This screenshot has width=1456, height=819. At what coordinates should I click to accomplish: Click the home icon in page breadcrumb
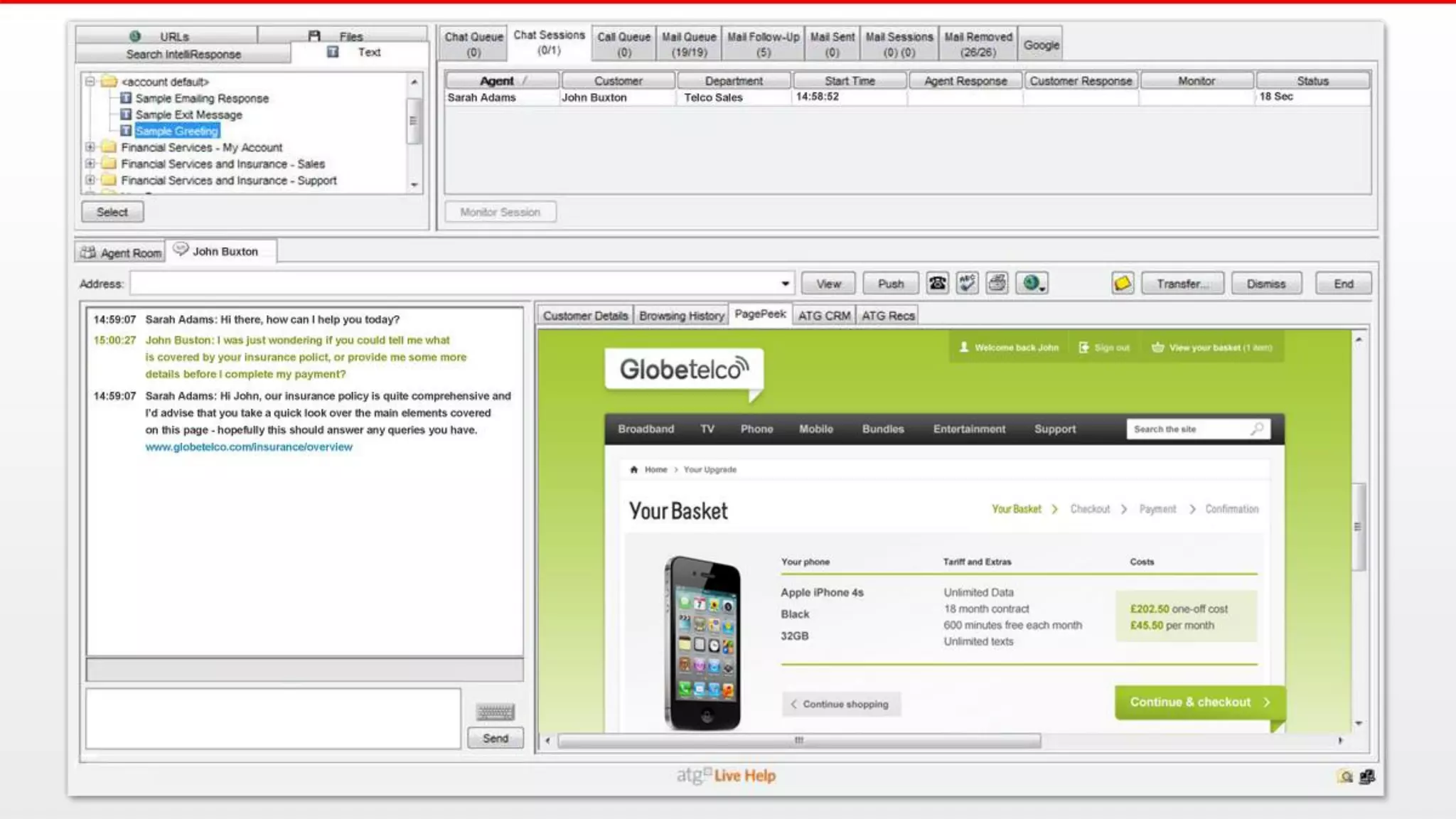pos(634,470)
